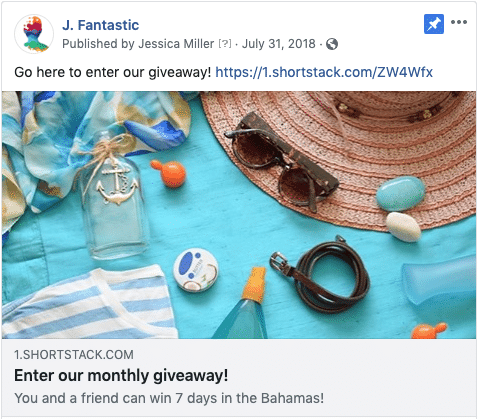The width and height of the screenshot is (478, 419).
Task: Follow the 1.shortstack.com/ZW4Wfx giveaway link
Action: [x=324, y=72]
